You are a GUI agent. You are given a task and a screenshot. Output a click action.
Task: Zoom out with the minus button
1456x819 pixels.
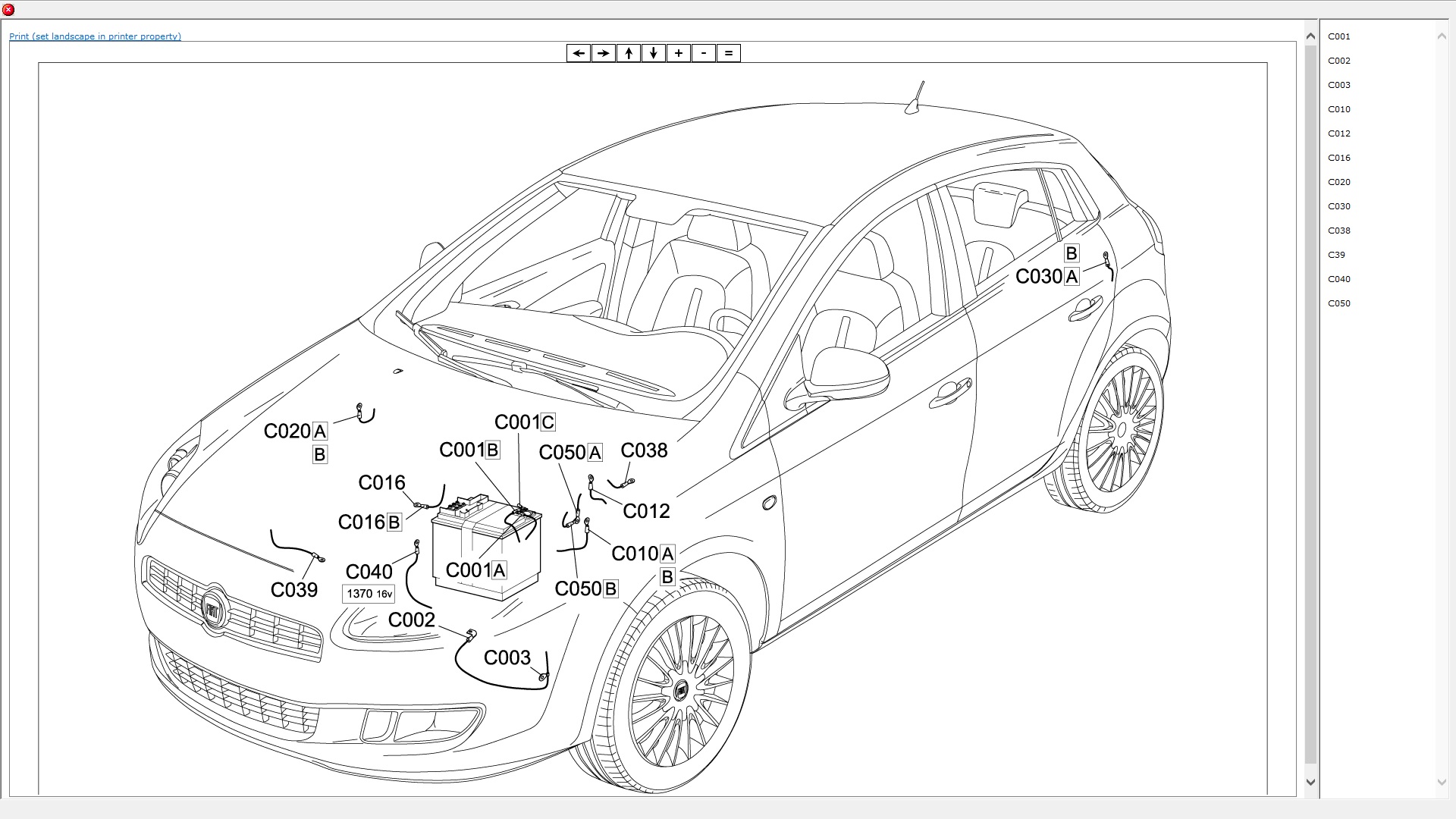tap(704, 53)
